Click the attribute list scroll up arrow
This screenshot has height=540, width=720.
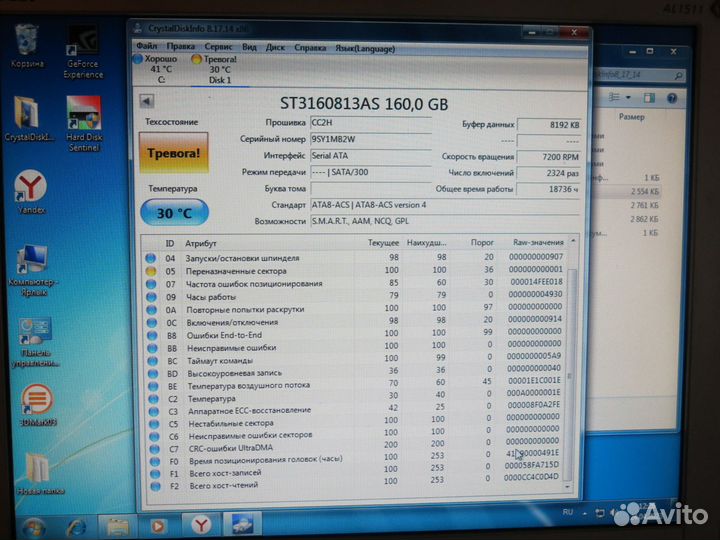(x=573, y=241)
